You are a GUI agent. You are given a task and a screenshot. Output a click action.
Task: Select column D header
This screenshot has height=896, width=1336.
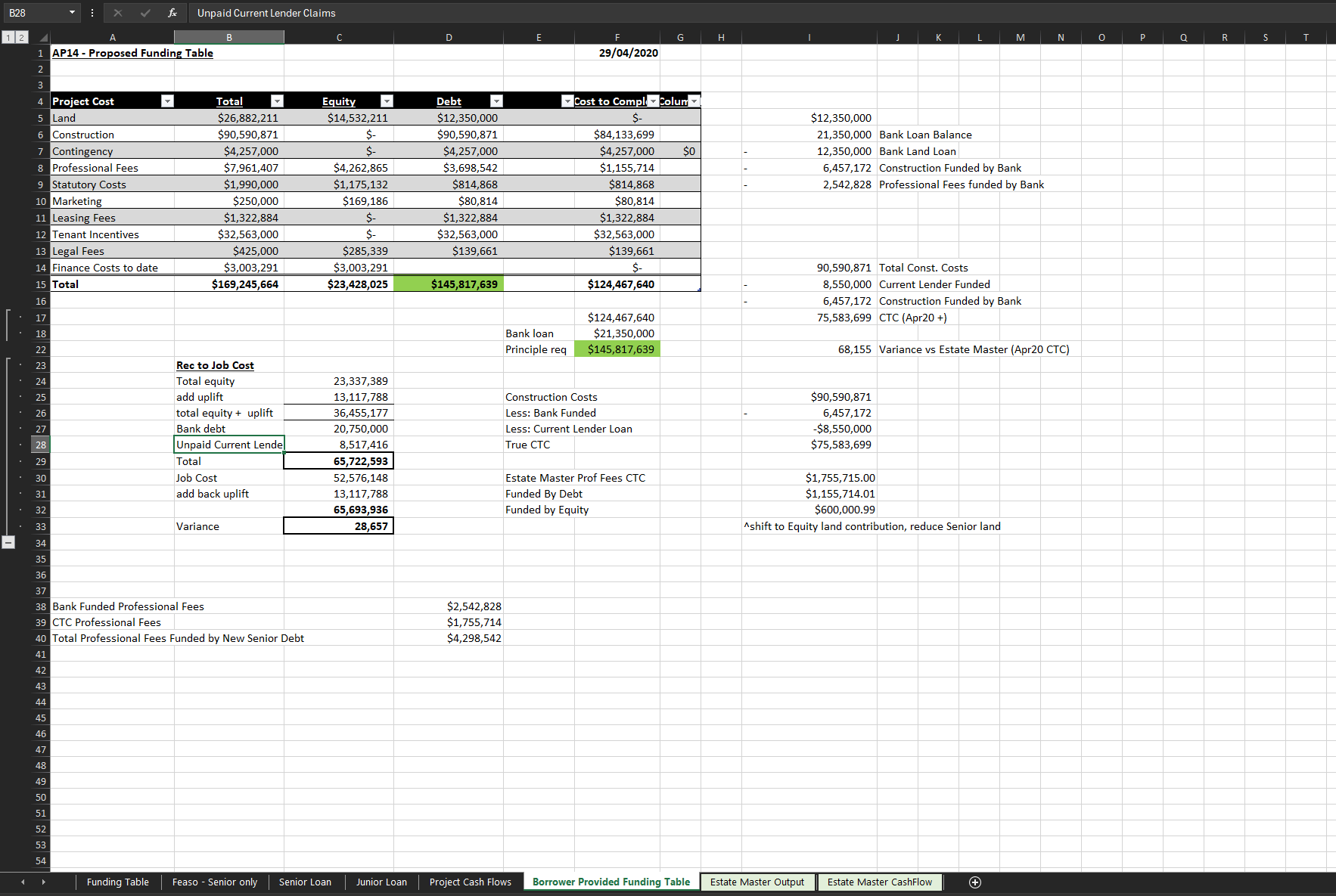tap(449, 37)
